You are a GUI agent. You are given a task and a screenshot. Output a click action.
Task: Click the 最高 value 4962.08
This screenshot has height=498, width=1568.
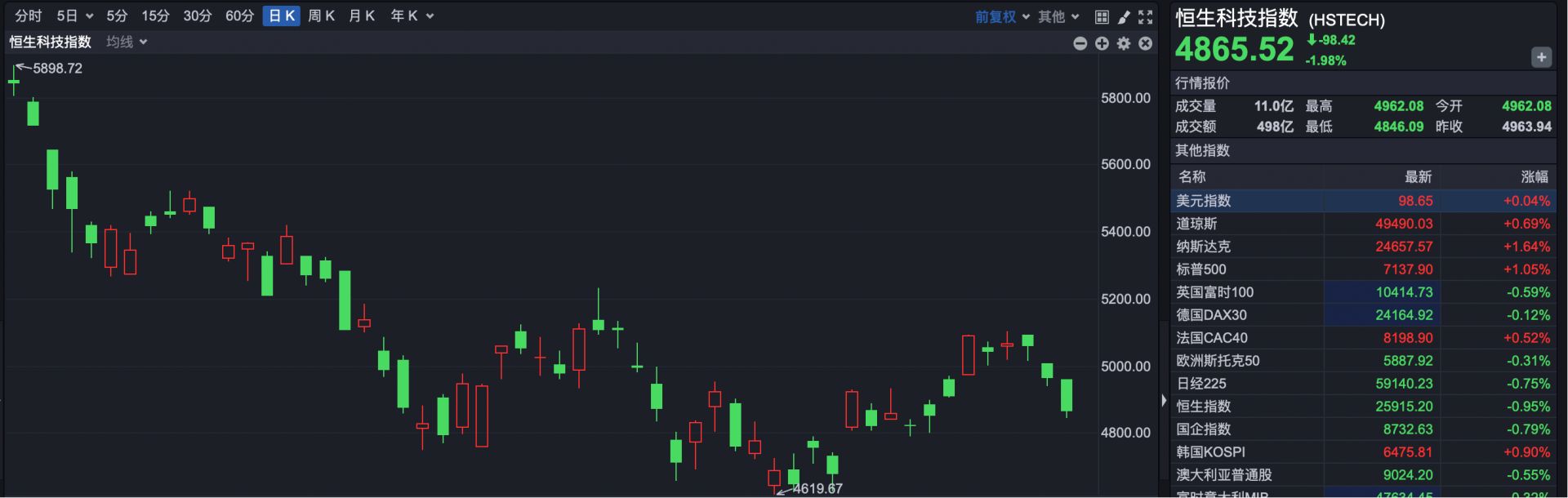(1398, 106)
